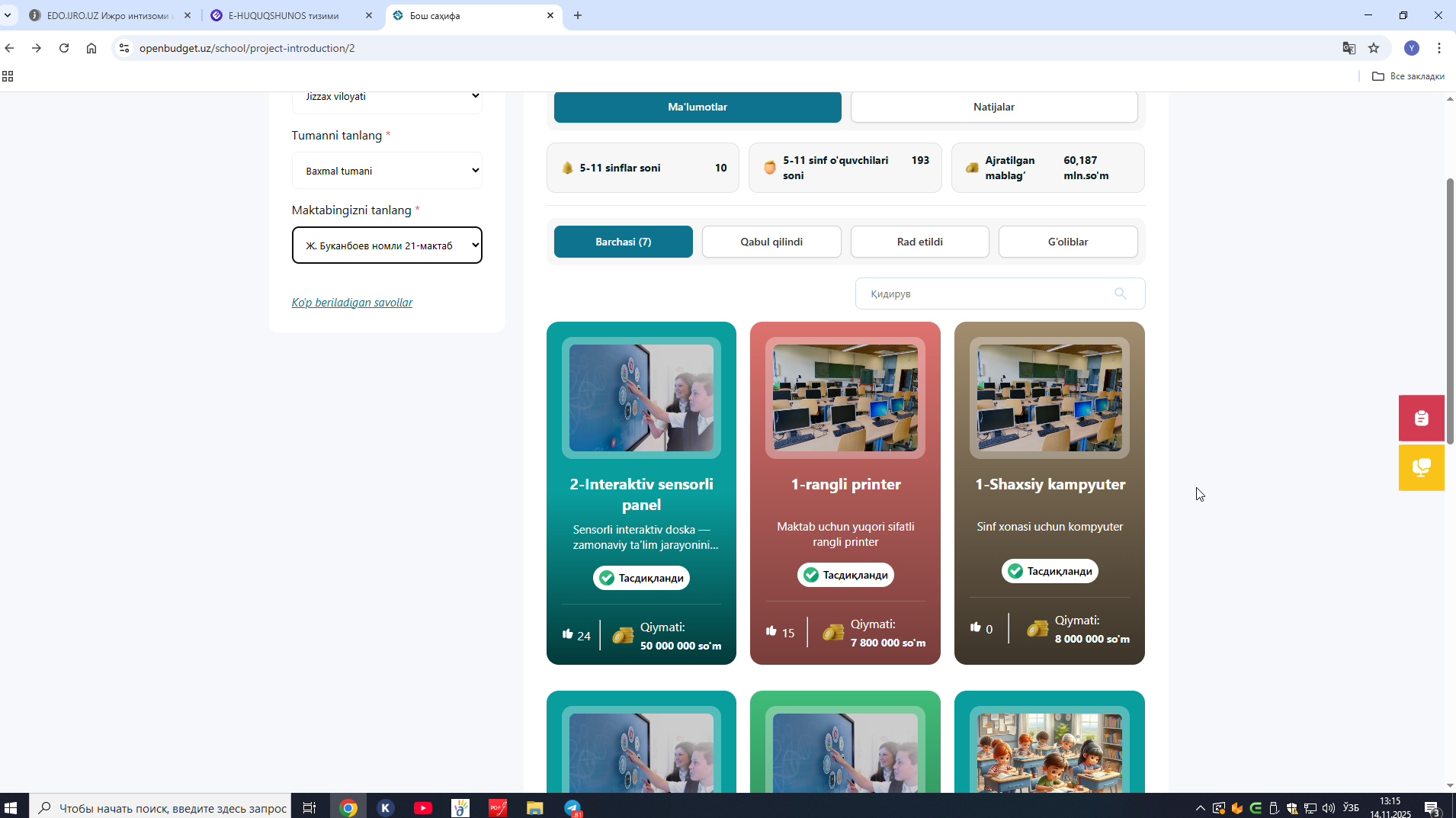Click the Google Translate icon in address bar
Viewport: 1456px width, 818px height.
pos(1349,48)
